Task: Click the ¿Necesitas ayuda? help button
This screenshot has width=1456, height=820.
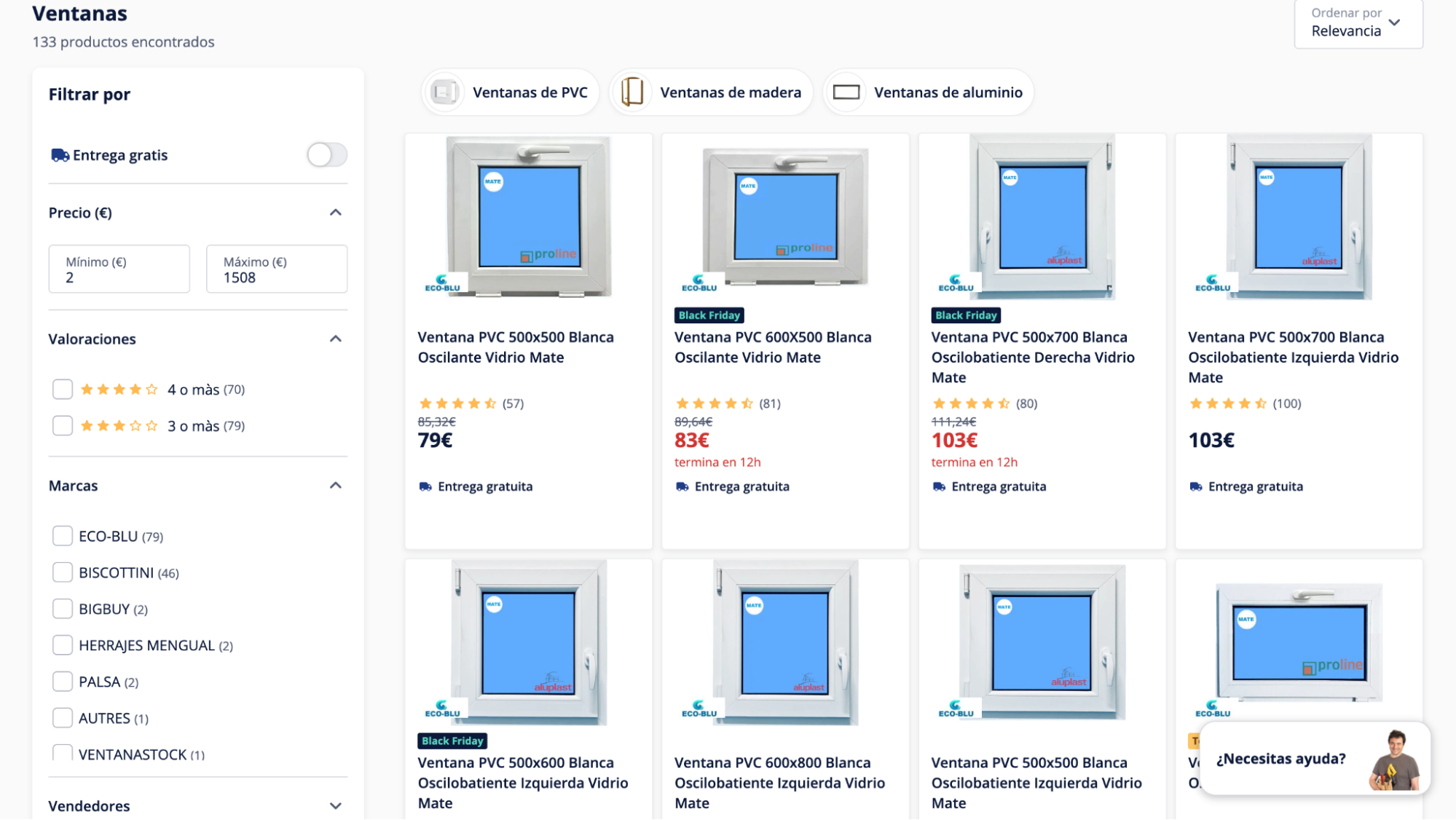Action: tap(1315, 759)
